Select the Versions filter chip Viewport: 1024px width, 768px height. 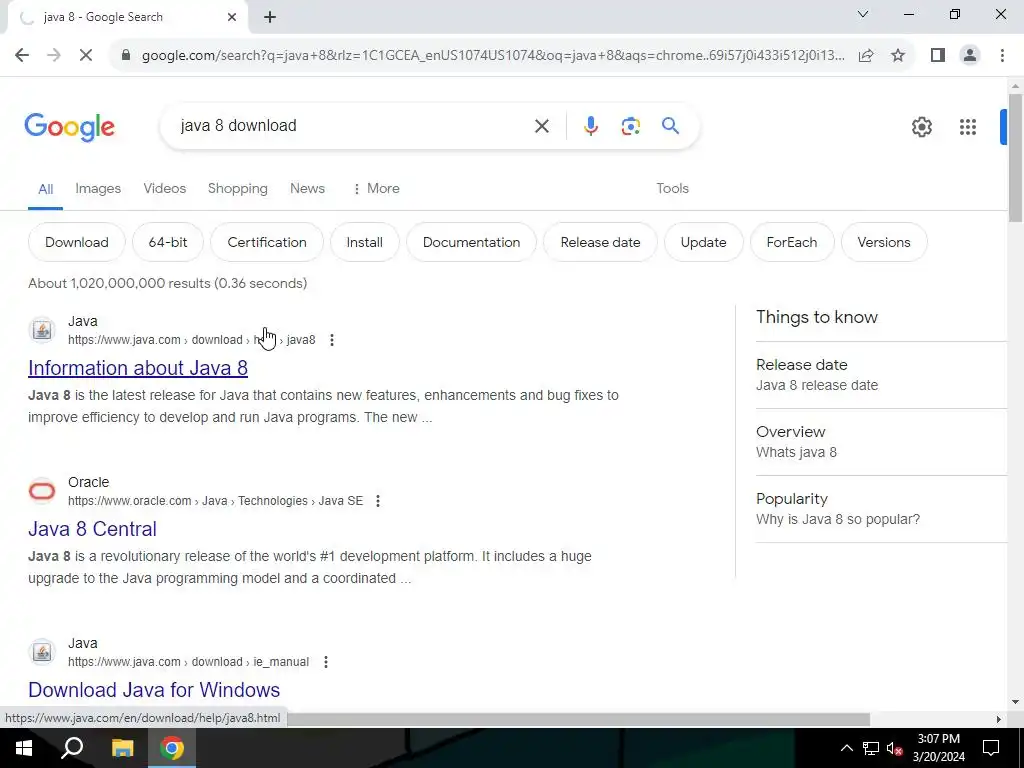(884, 242)
